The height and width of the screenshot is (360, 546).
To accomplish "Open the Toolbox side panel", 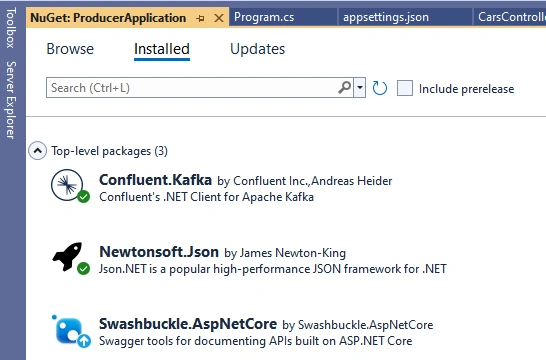I will pyautogui.click(x=11, y=28).
